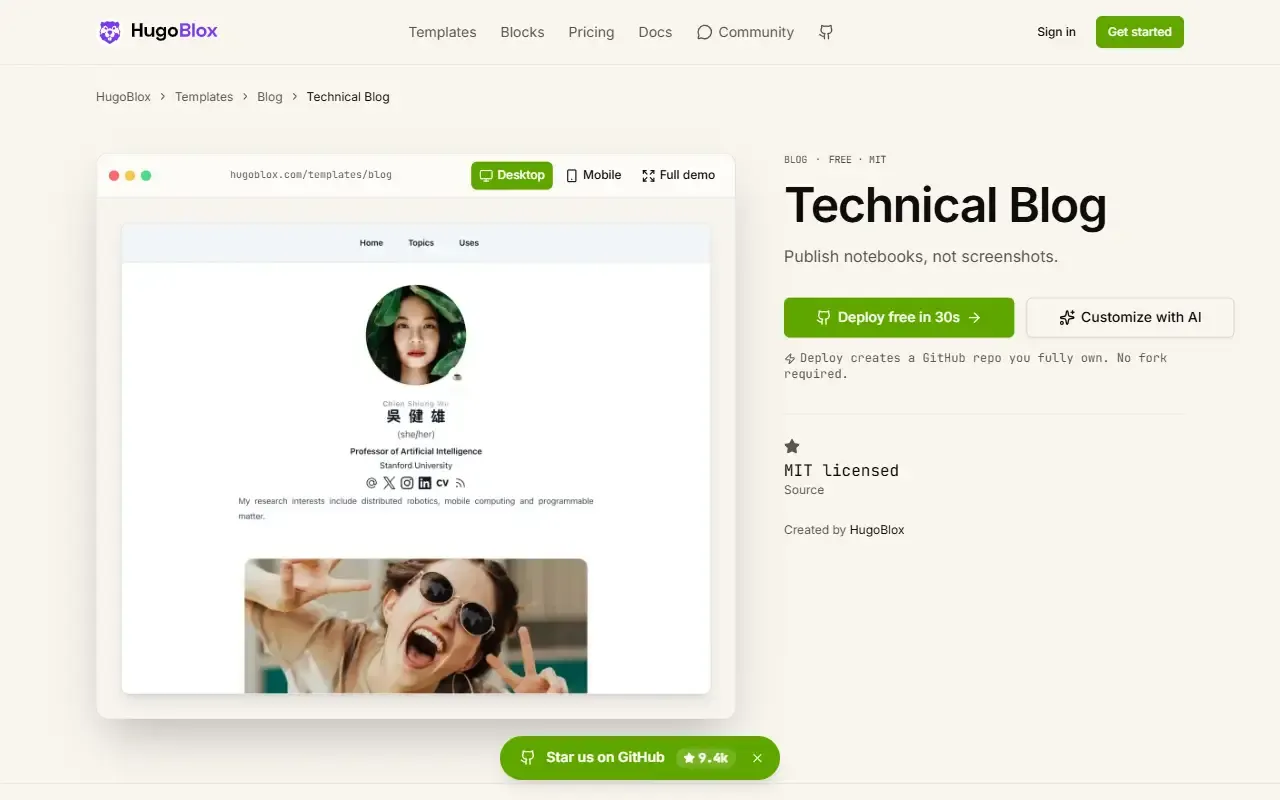The width and height of the screenshot is (1280, 800).
Task: Open the GitHub icon in the navigation bar
Action: point(826,32)
